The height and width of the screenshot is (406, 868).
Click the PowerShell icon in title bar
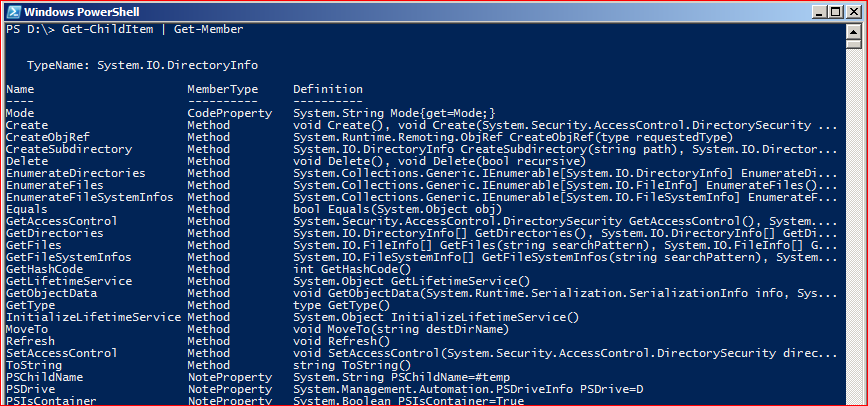(x=13, y=12)
